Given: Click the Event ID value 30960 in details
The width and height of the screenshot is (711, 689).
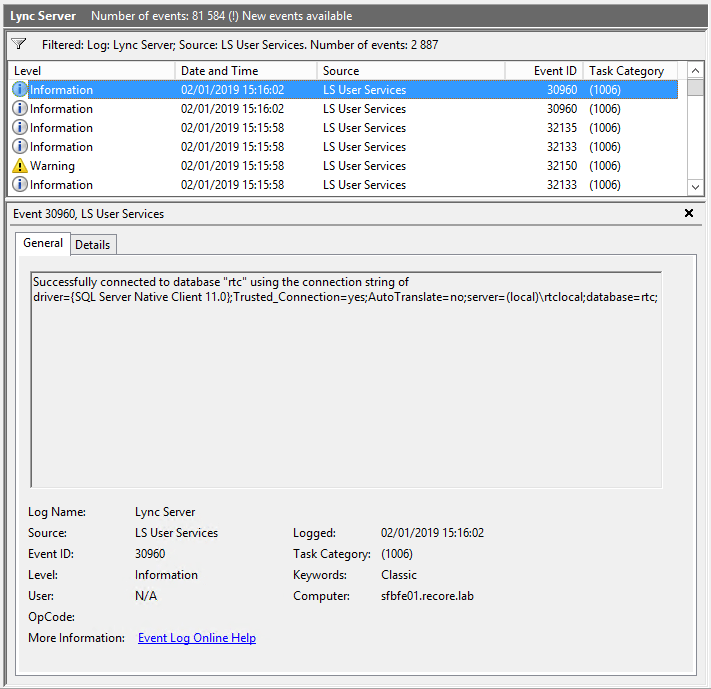Looking at the screenshot, I should pyautogui.click(x=150, y=554).
